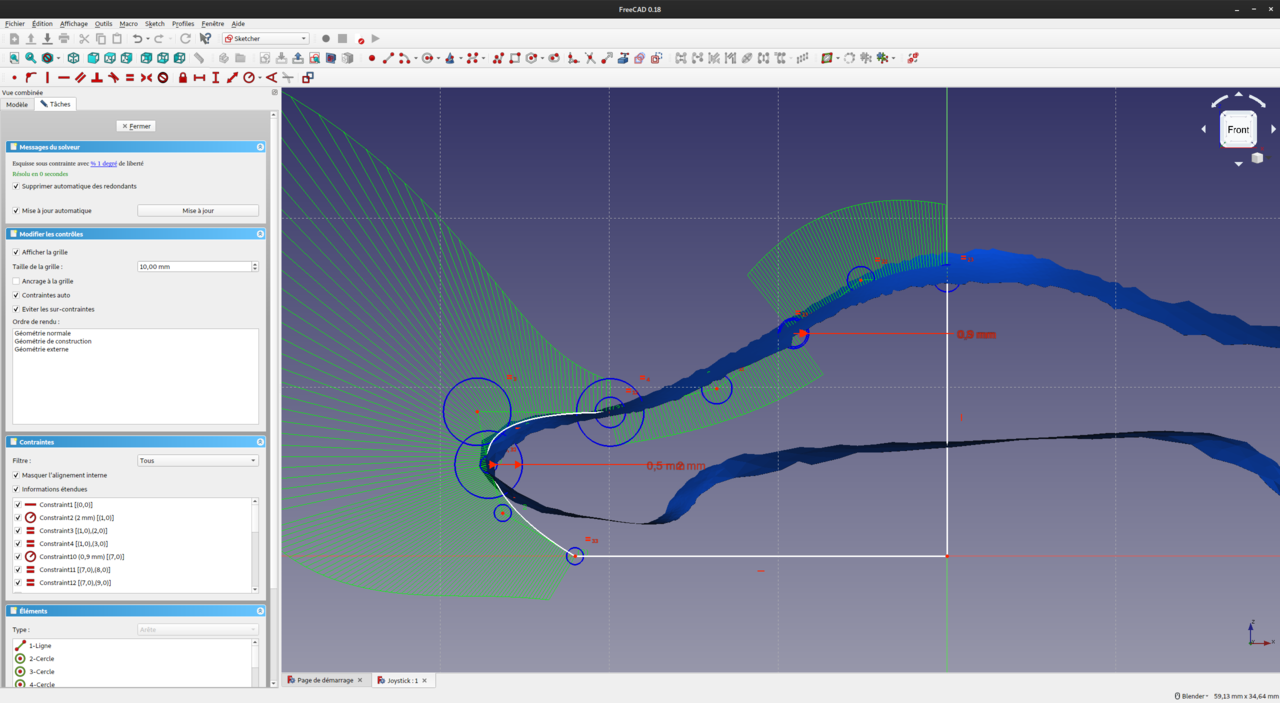
Task: Apply perpendicular constraint tool
Action: click(x=97, y=77)
